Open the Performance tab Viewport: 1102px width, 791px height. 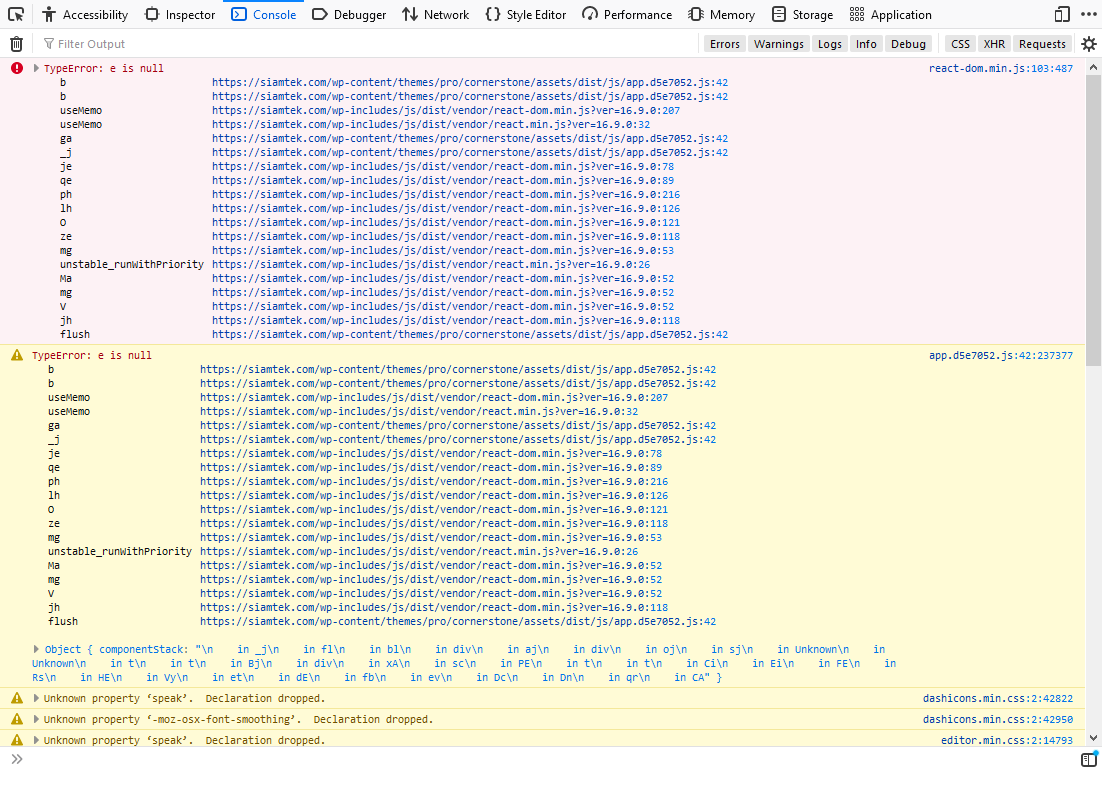click(x=628, y=14)
